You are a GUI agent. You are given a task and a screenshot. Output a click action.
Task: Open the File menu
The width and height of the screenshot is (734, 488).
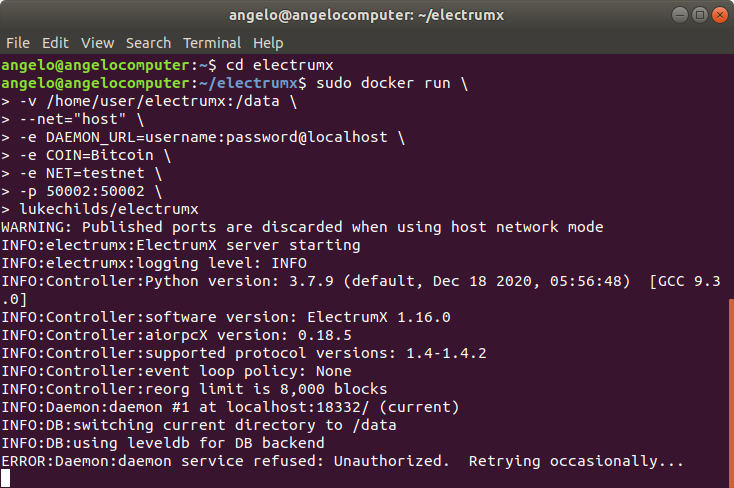coord(18,43)
